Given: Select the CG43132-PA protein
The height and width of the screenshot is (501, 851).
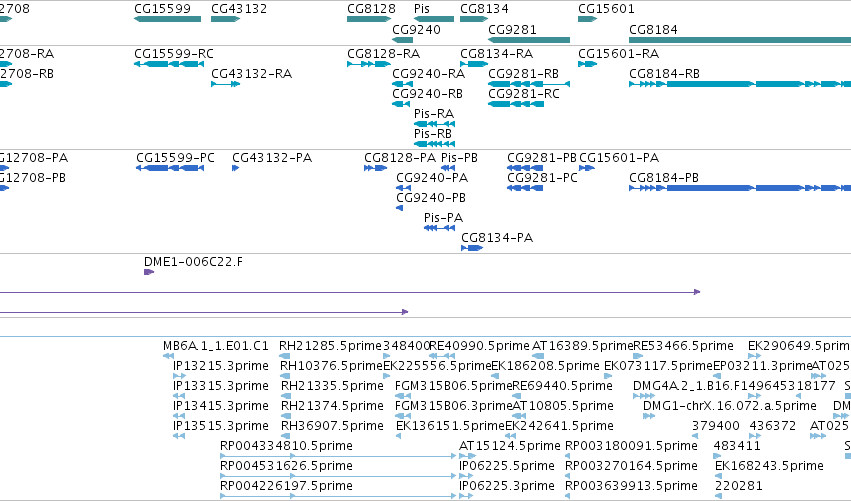Looking at the screenshot, I should click(x=236, y=168).
